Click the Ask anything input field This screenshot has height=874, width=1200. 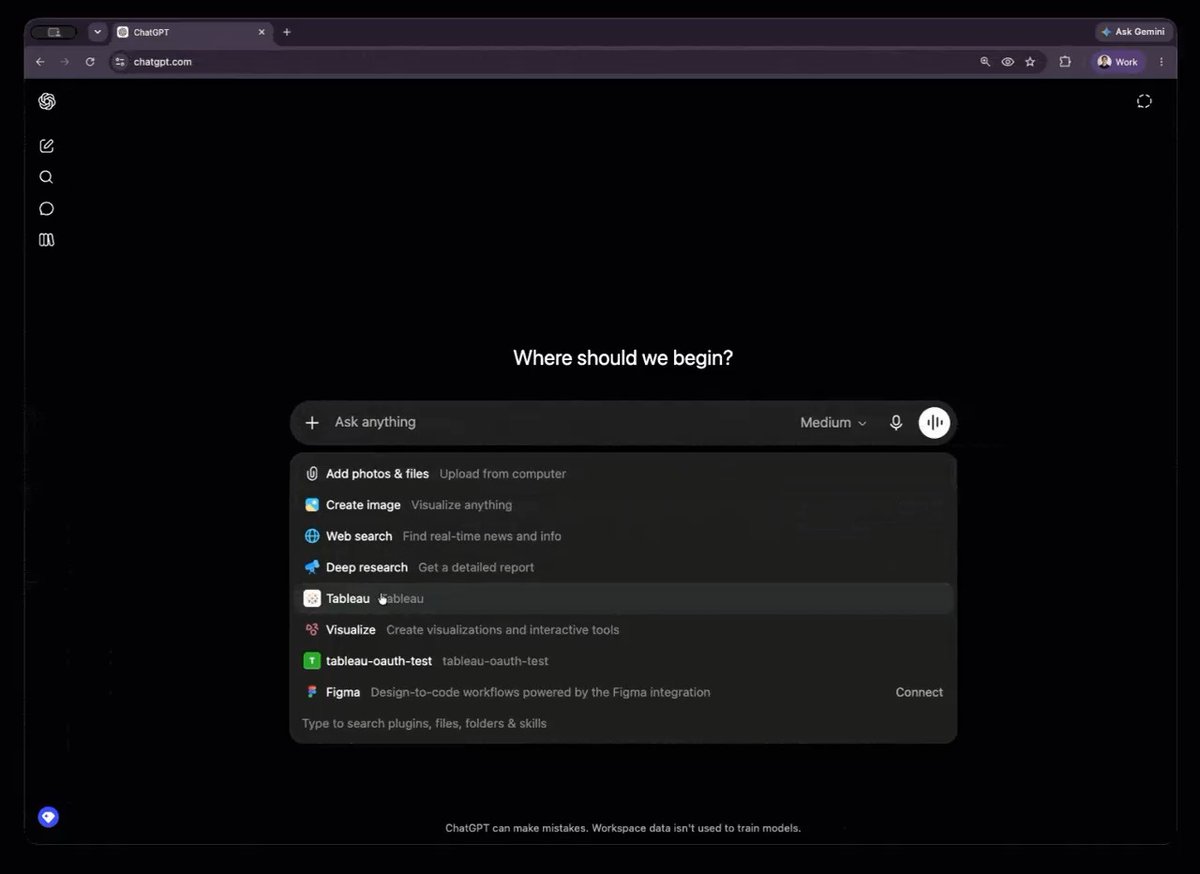click(x=560, y=422)
